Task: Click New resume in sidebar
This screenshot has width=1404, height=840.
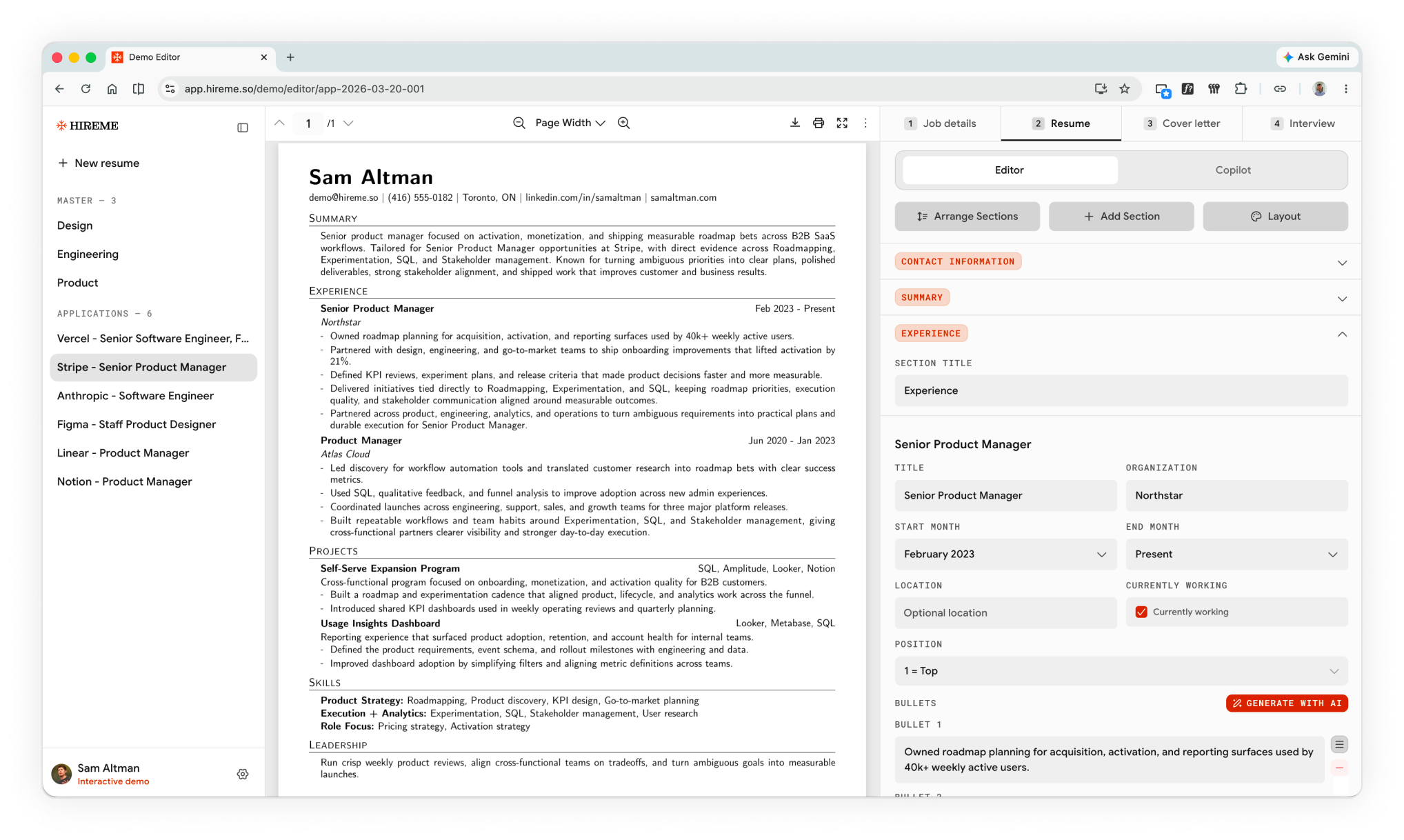Action: point(99,163)
